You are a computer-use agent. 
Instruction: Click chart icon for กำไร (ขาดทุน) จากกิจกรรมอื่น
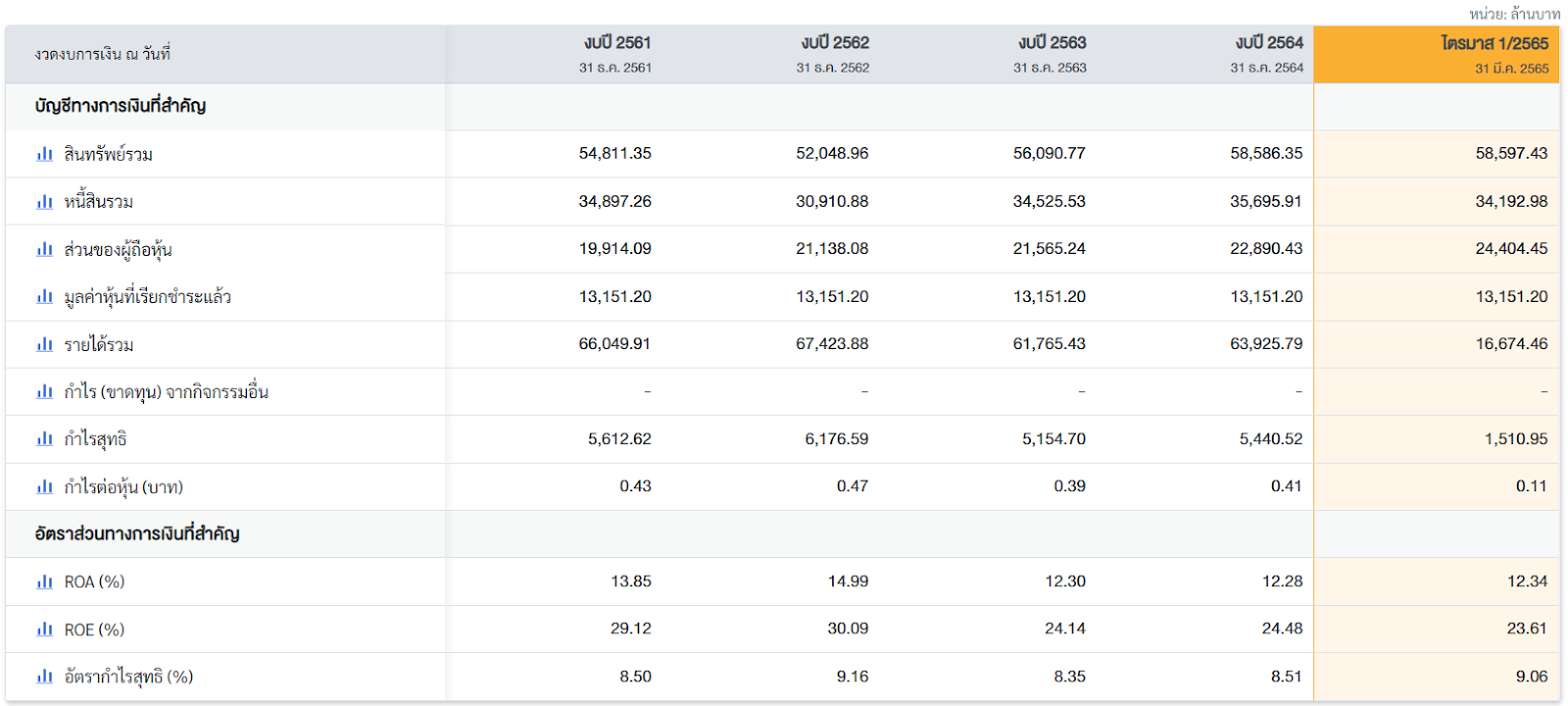(44, 392)
